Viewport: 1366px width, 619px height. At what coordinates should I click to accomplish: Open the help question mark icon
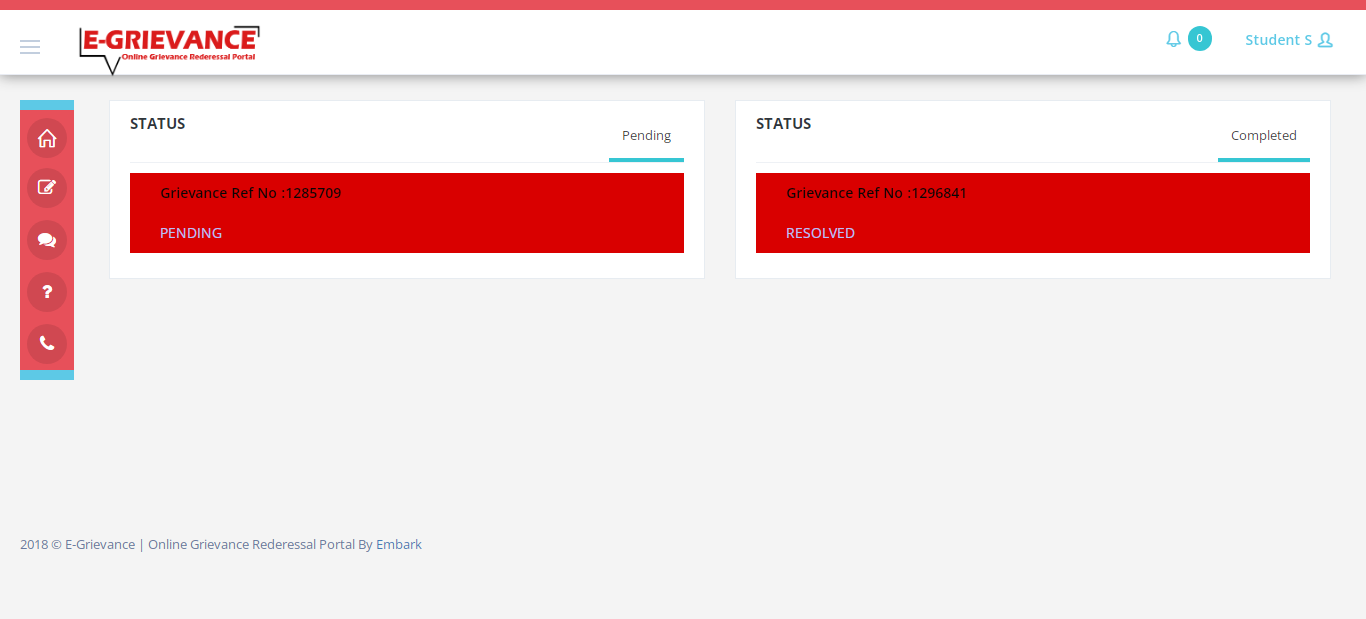tap(47, 292)
